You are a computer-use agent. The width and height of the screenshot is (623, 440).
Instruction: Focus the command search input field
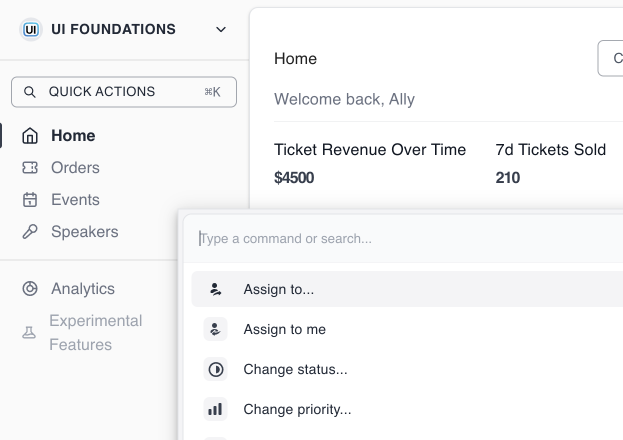tap(400, 239)
